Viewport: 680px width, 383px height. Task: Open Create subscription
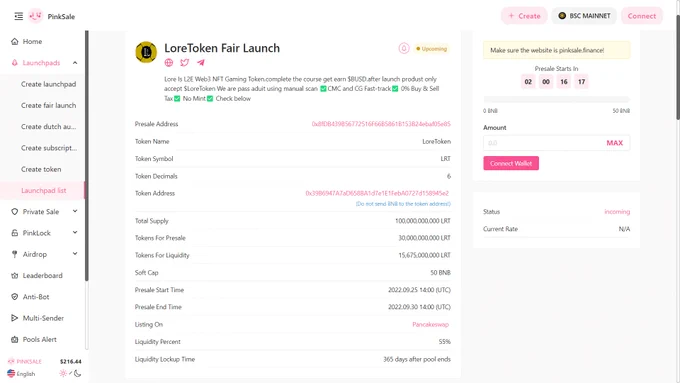[49, 148]
